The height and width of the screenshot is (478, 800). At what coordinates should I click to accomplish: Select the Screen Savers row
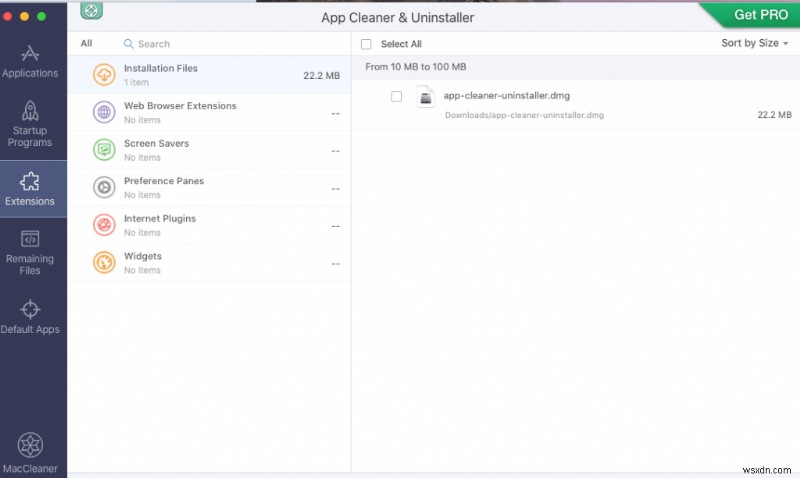209,150
